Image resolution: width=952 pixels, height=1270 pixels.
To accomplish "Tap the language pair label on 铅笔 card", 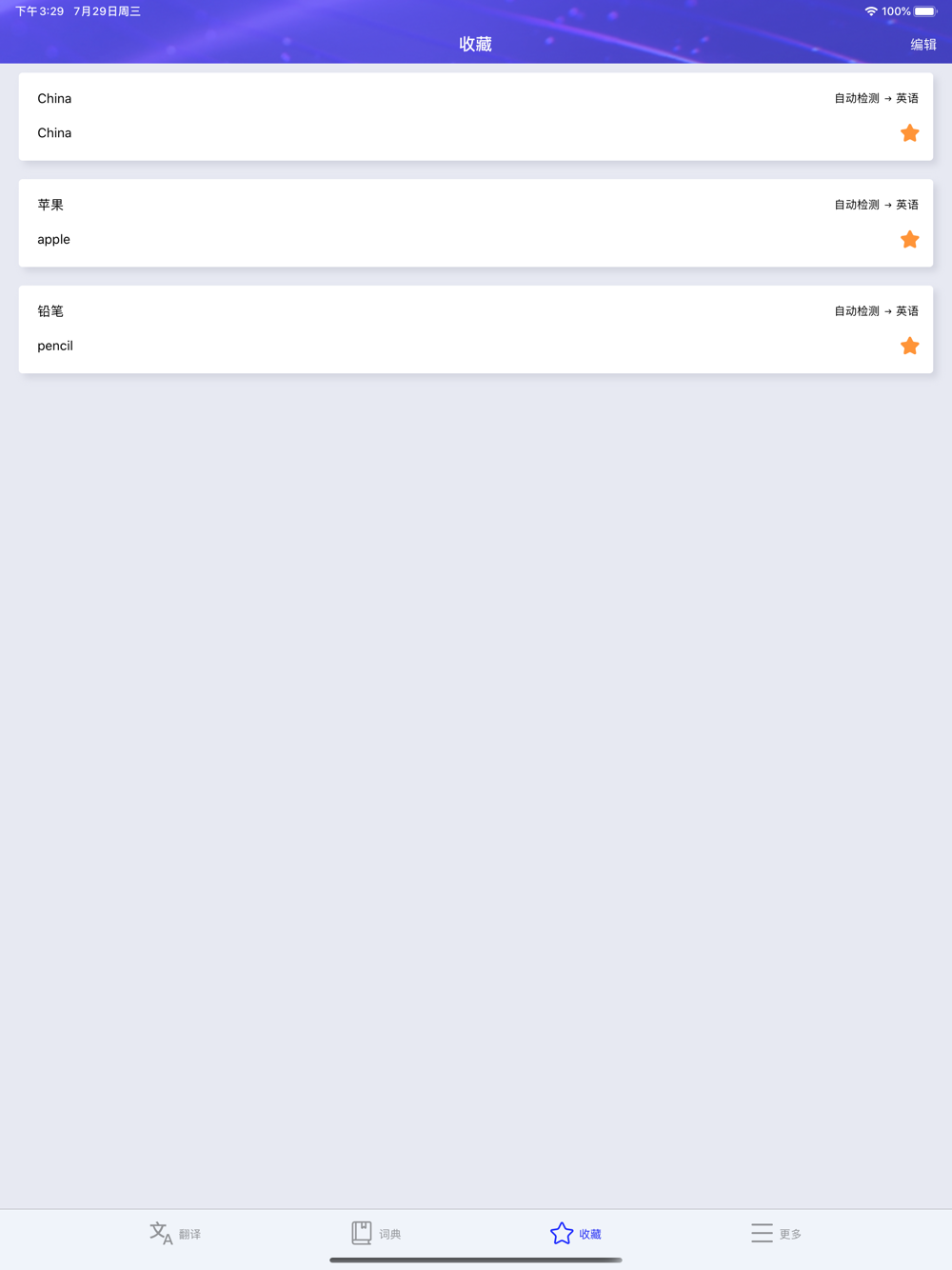I will (x=876, y=311).
